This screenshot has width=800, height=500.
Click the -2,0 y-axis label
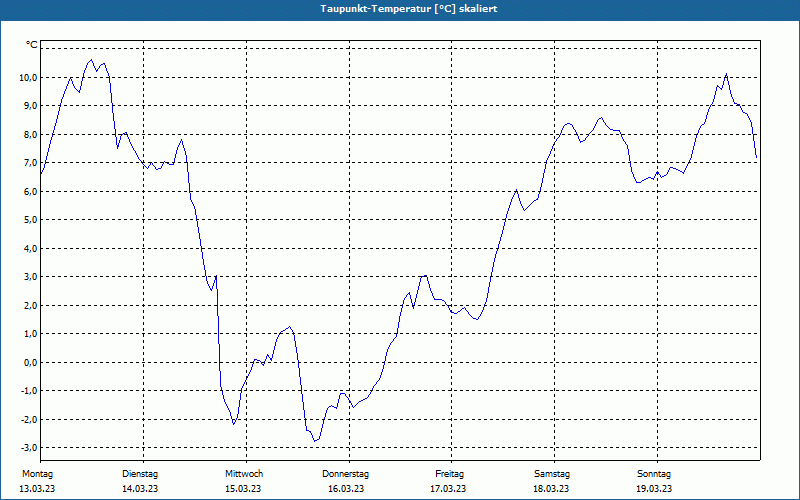(x=29, y=419)
